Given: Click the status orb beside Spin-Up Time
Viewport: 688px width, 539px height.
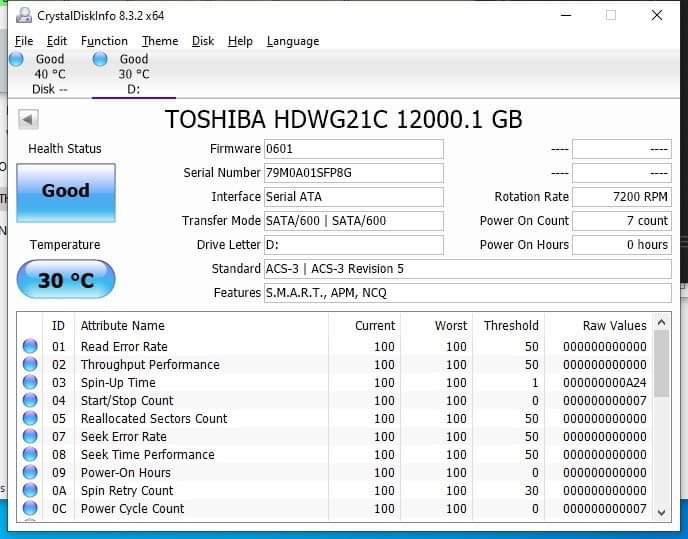Looking at the screenshot, I should [30, 383].
